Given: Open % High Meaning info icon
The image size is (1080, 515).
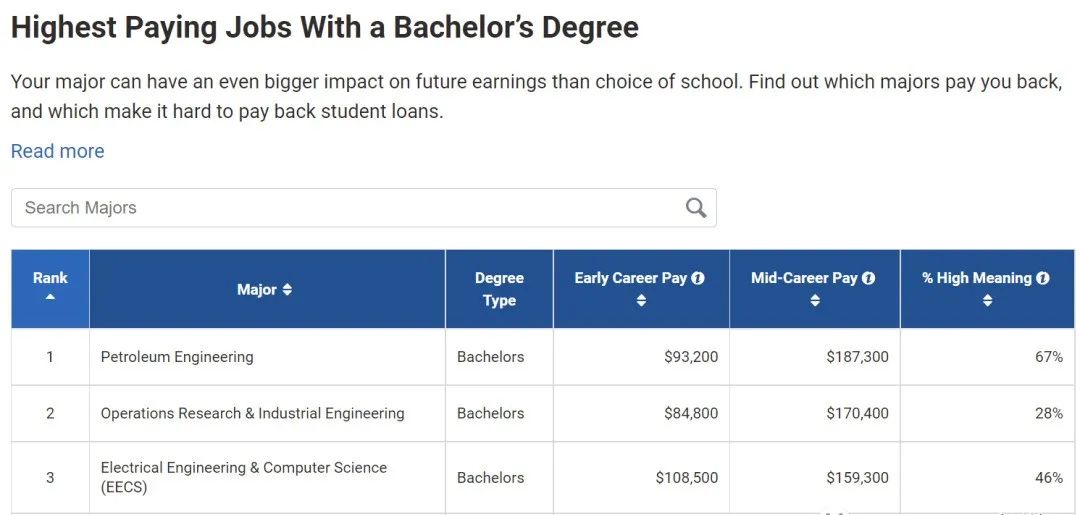Looking at the screenshot, I should [1043, 278].
